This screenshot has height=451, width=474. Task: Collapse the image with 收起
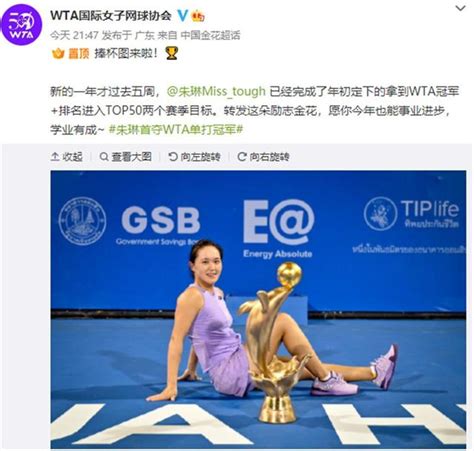point(67,157)
